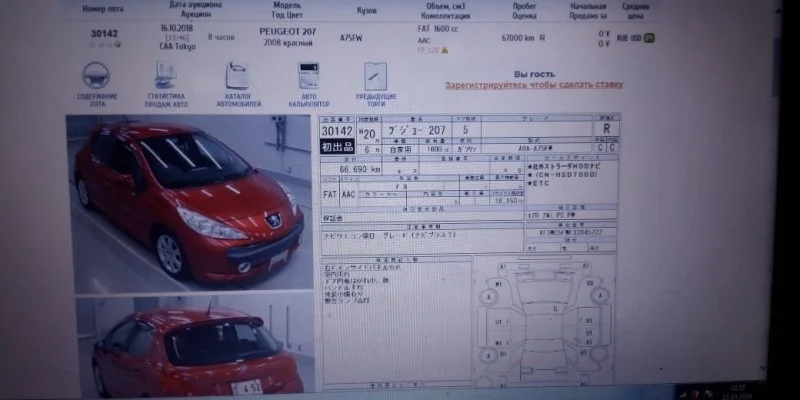Switch price currency to RUB

622,38
